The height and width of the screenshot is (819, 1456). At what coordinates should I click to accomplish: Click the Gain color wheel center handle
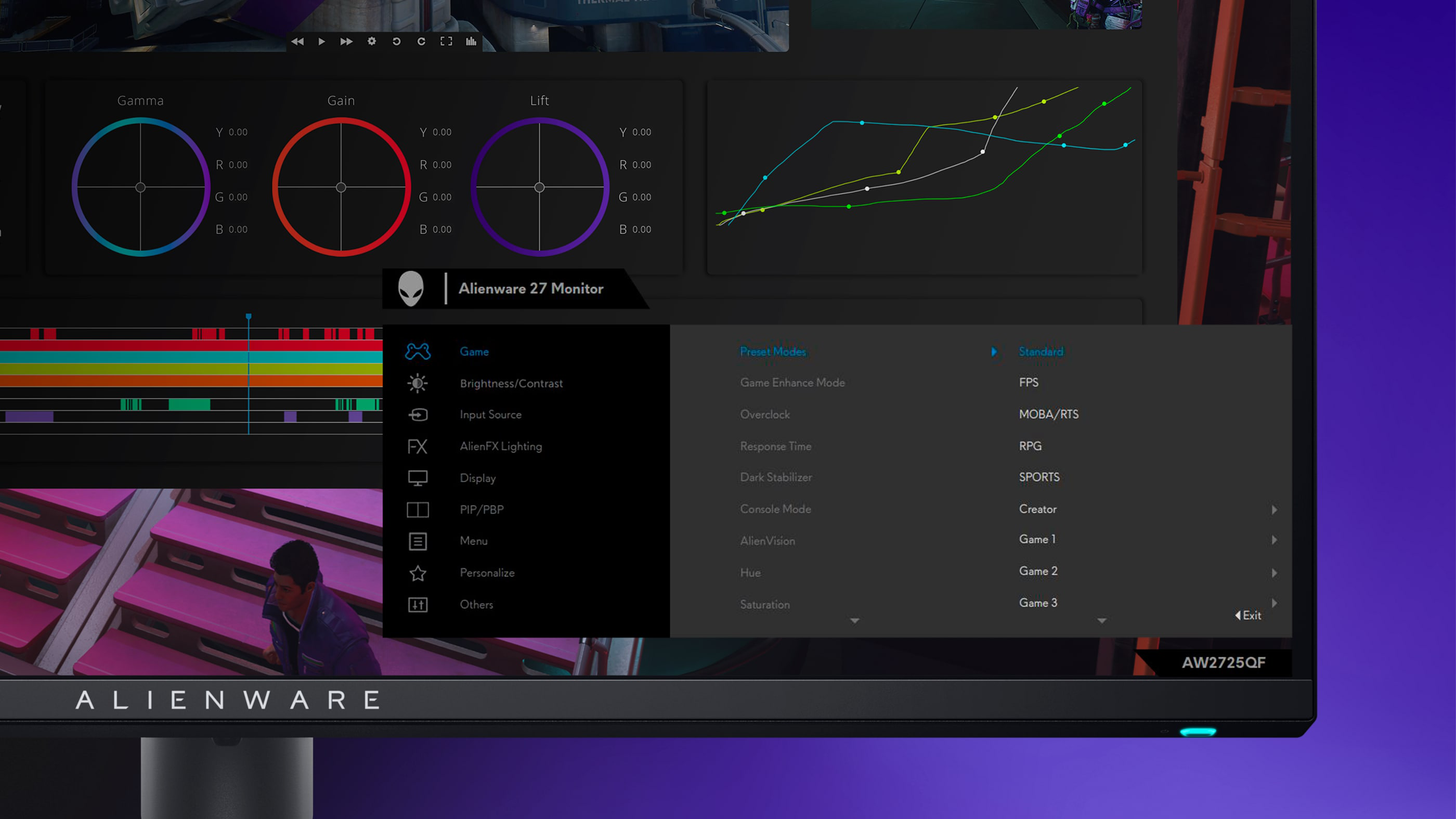[341, 187]
